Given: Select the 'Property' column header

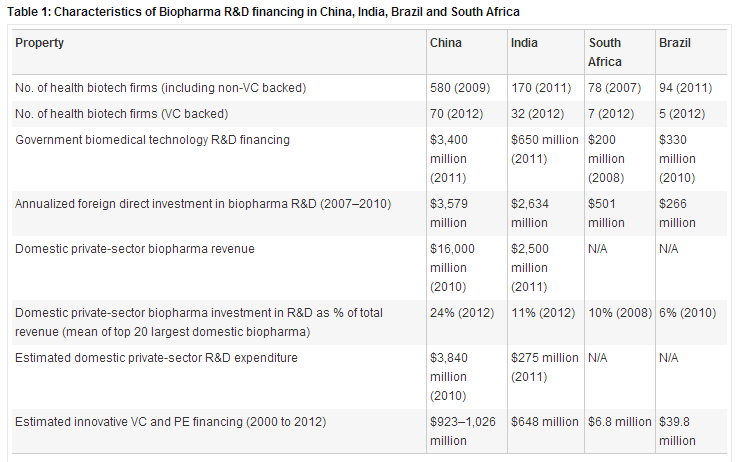Looking at the screenshot, I should 39,43.
